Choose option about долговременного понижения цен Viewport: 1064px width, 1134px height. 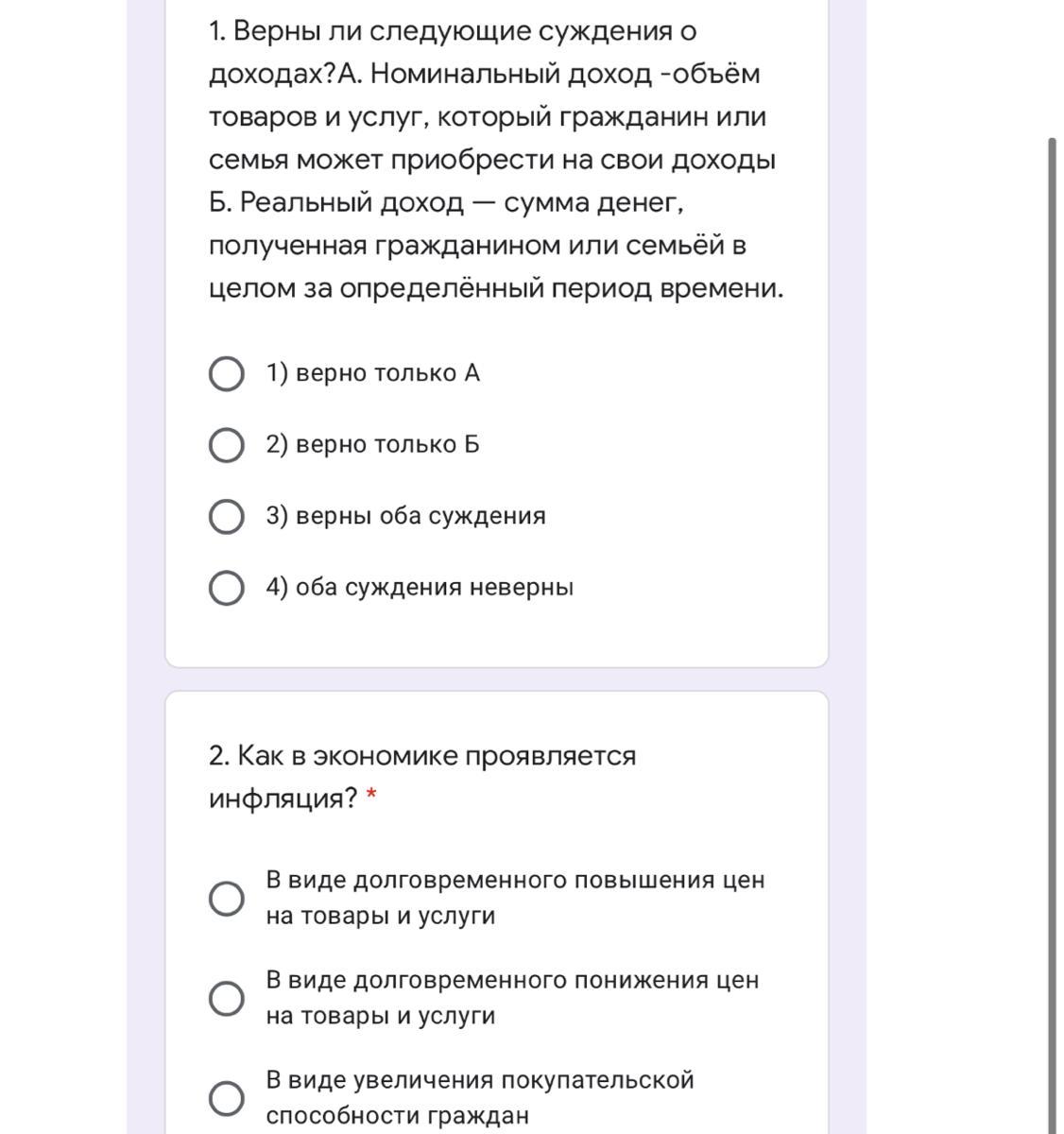tap(226, 998)
